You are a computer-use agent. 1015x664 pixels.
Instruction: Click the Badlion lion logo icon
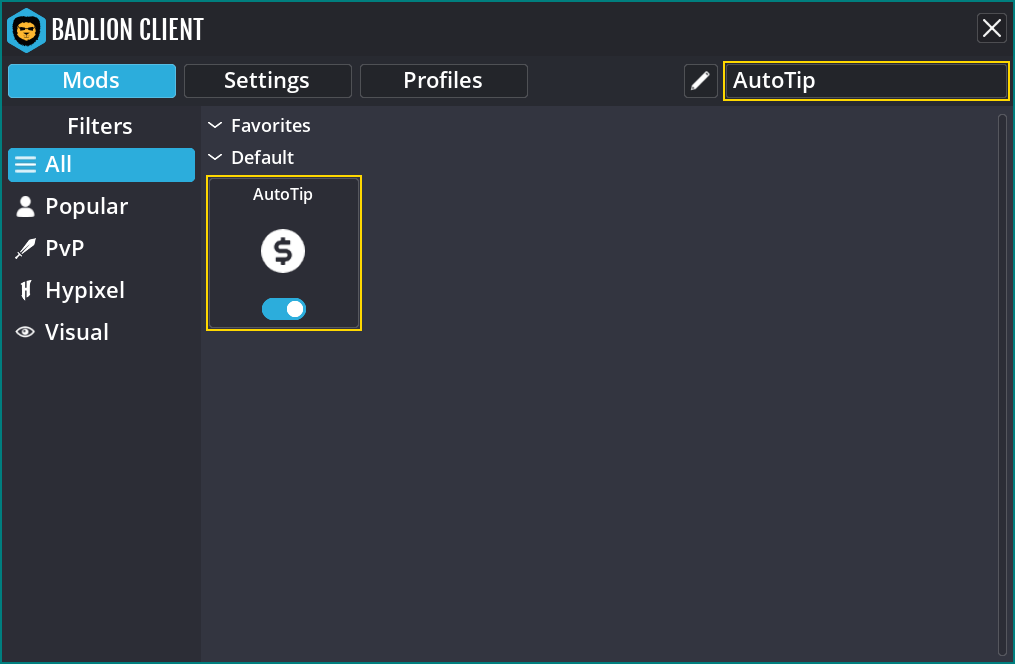(26, 30)
